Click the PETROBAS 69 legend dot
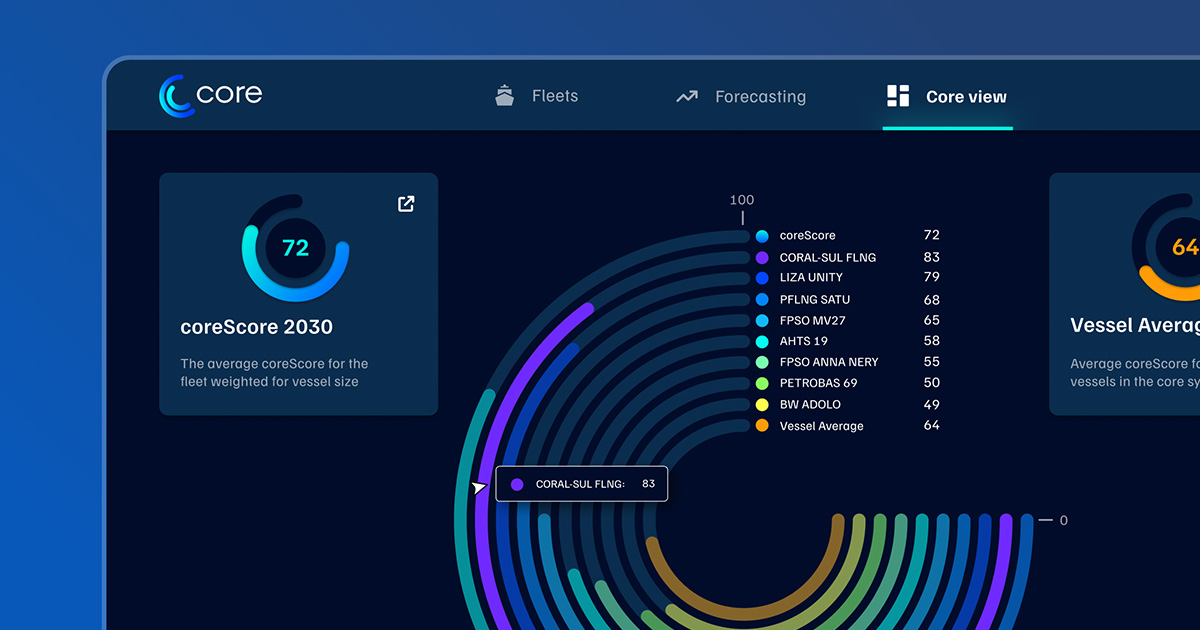Image resolution: width=1200 pixels, height=630 pixels. click(x=762, y=383)
